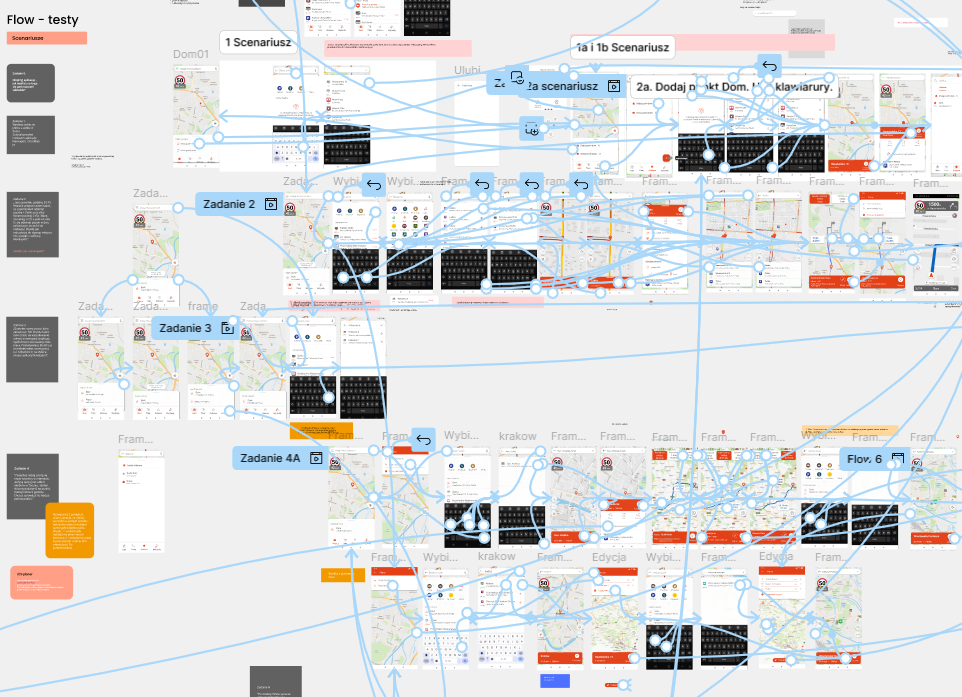962x697 pixels.
Task: Click the play icon on Zadanie 2 flow
Action: [x=270, y=204]
